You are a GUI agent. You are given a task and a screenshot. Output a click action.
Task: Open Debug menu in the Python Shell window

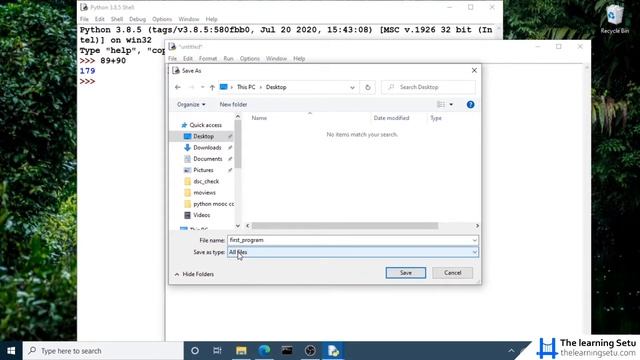pos(137,19)
